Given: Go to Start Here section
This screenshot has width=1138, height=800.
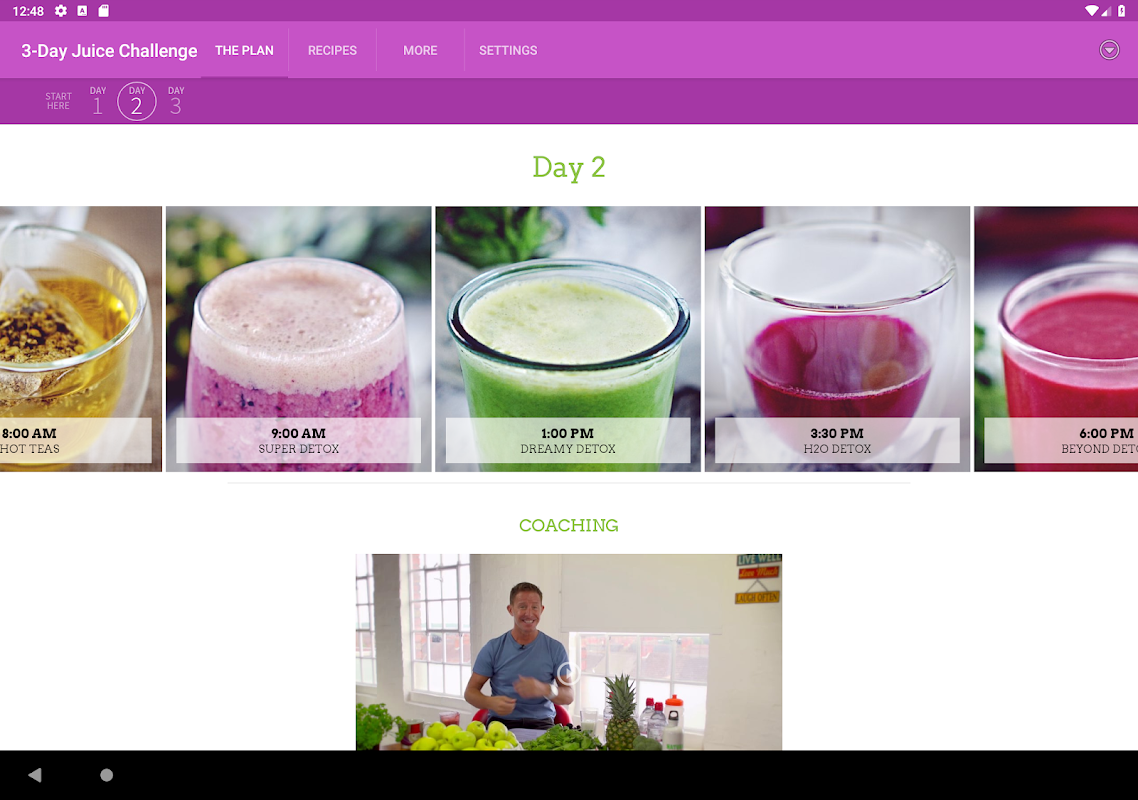Looking at the screenshot, I should pos(58,101).
